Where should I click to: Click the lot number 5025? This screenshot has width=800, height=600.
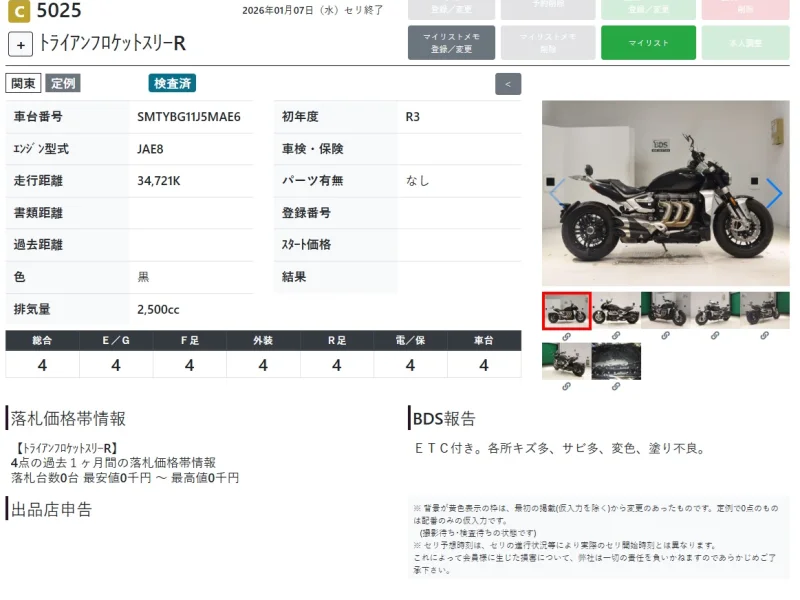coord(59,10)
